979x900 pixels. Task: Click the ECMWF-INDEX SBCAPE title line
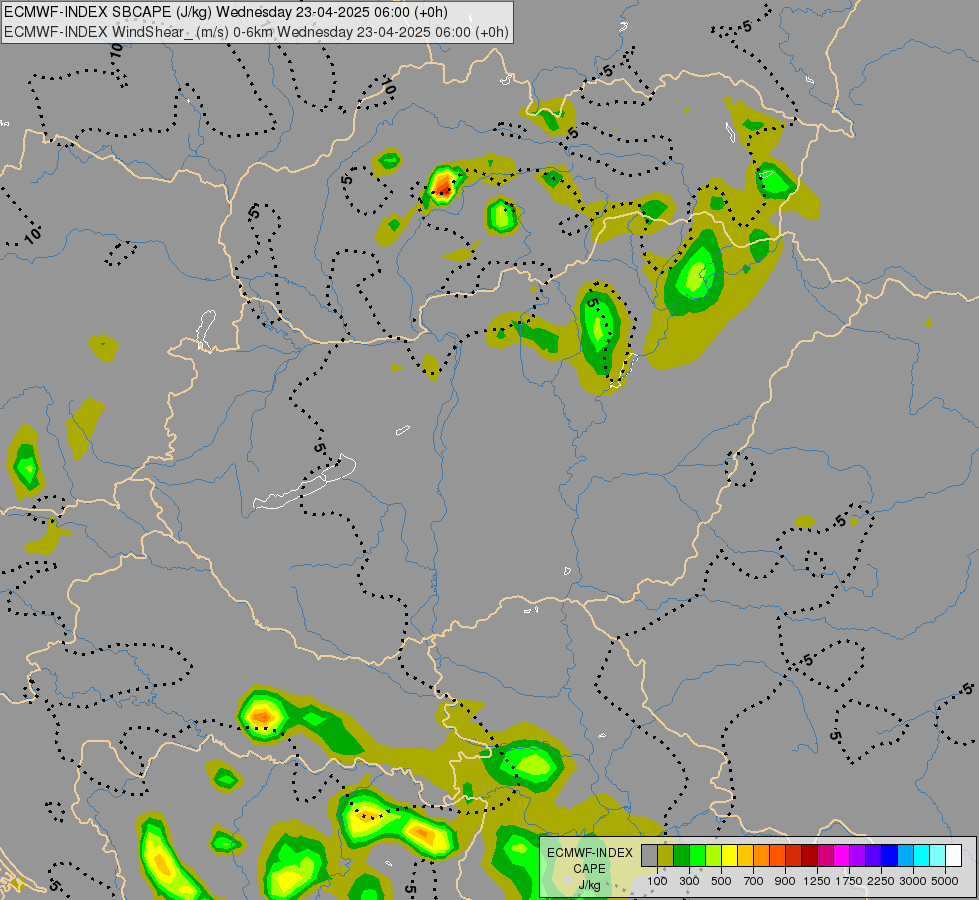225,12
